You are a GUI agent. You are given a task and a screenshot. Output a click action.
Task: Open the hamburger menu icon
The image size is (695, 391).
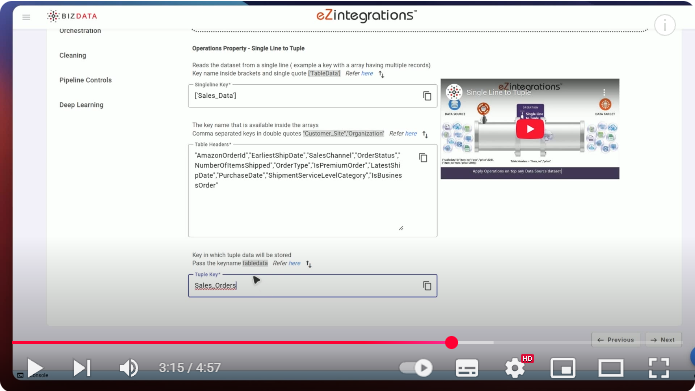click(26, 17)
